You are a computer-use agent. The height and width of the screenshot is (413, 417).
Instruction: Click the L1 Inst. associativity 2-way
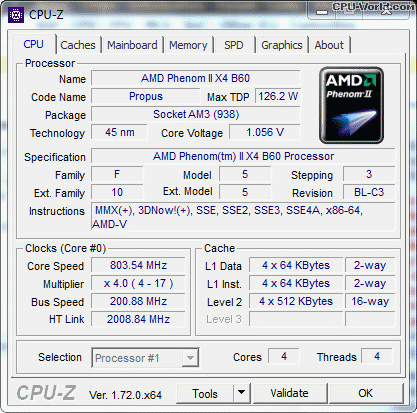(x=370, y=284)
